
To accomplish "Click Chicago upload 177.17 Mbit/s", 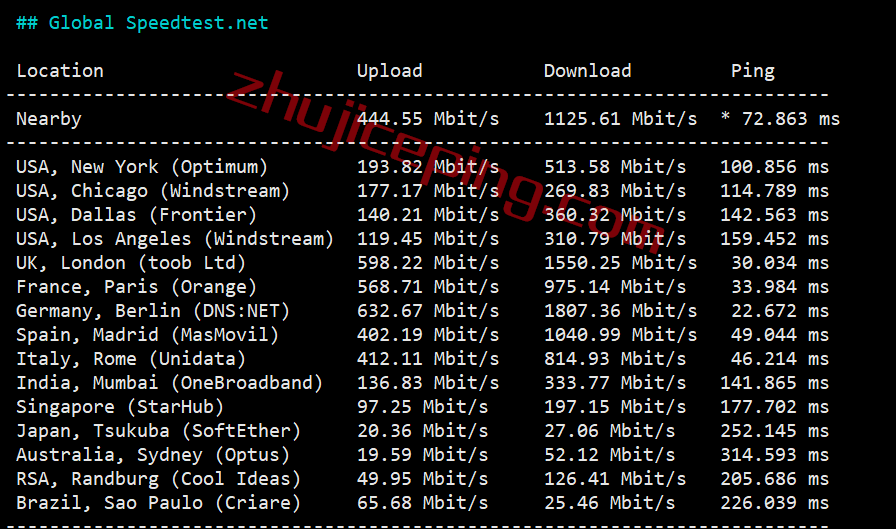I will (428, 191).
